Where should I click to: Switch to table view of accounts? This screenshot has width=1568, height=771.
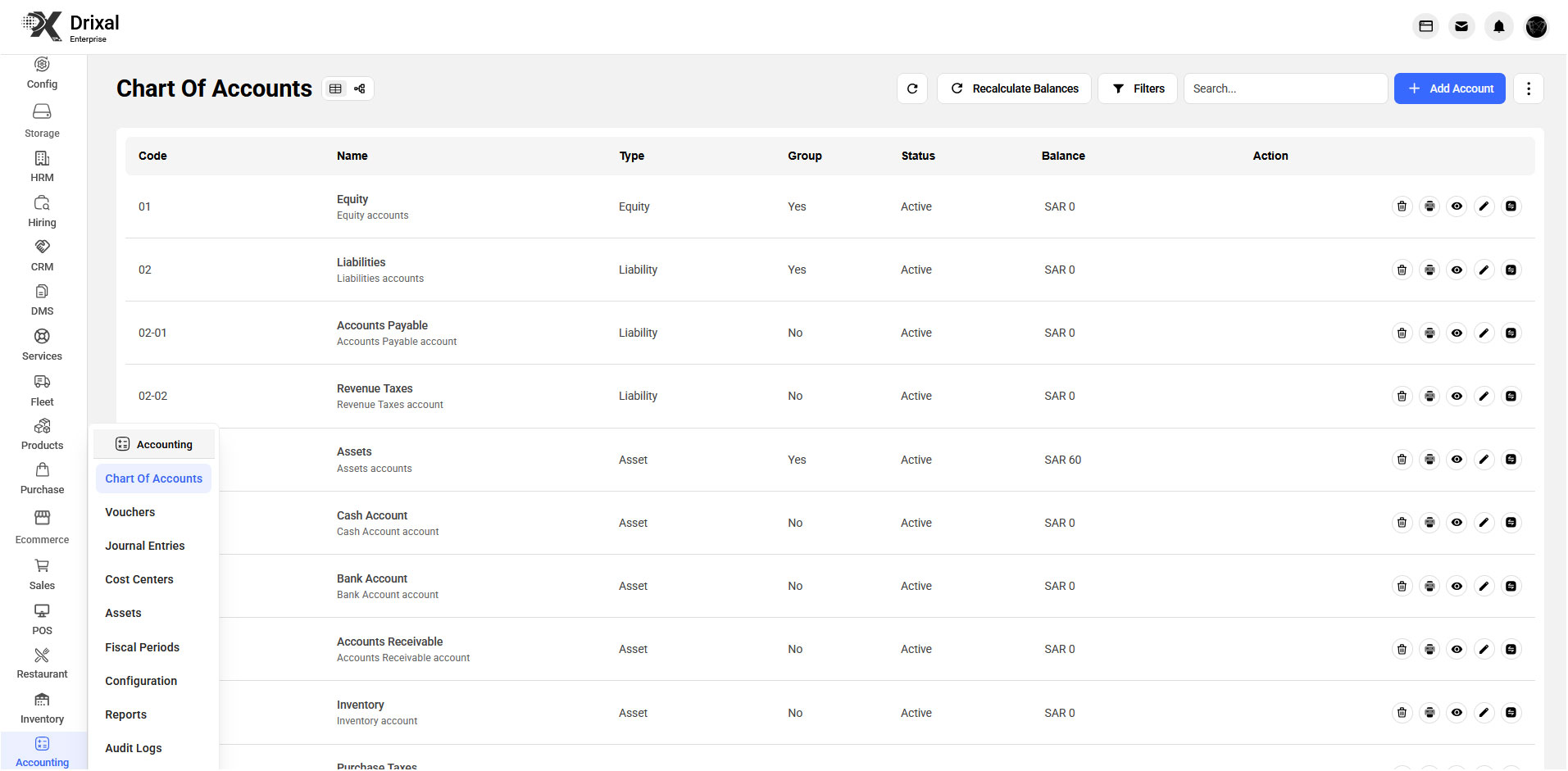336,88
